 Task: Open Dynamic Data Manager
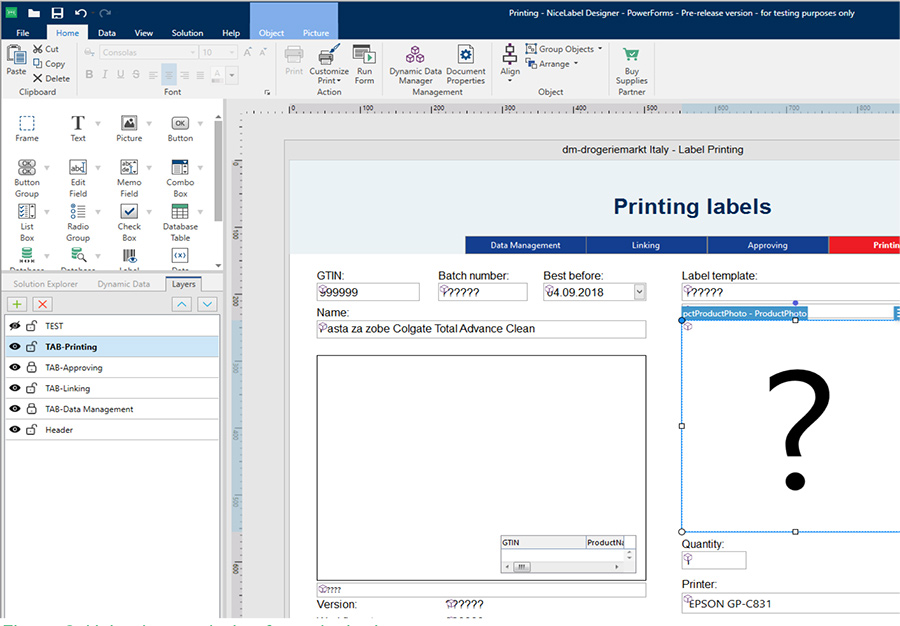pyautogui.click(x=416, y=64)
